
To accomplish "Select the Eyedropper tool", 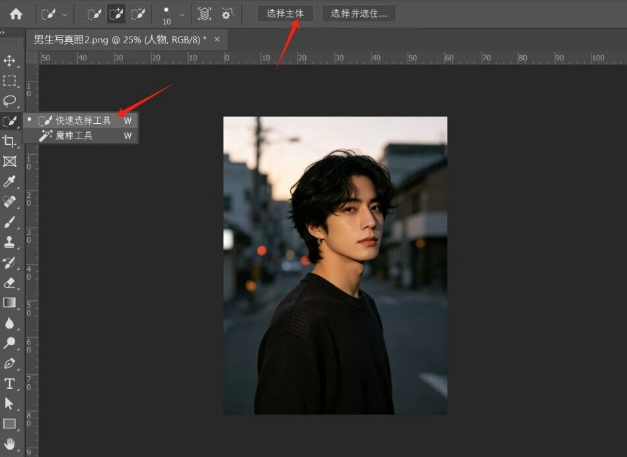I will click(x=9, y=182).
